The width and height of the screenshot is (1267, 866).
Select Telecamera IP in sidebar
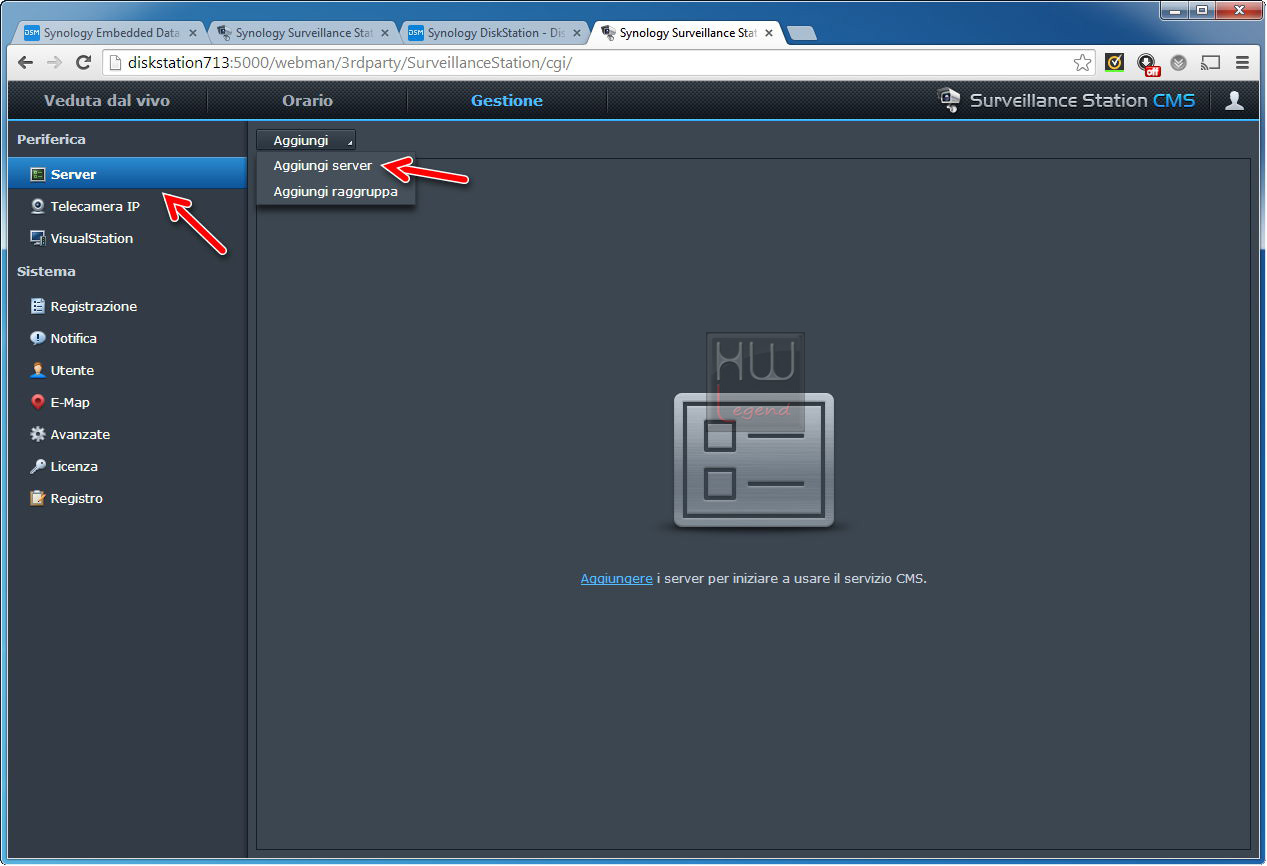(x=127, y=207)
